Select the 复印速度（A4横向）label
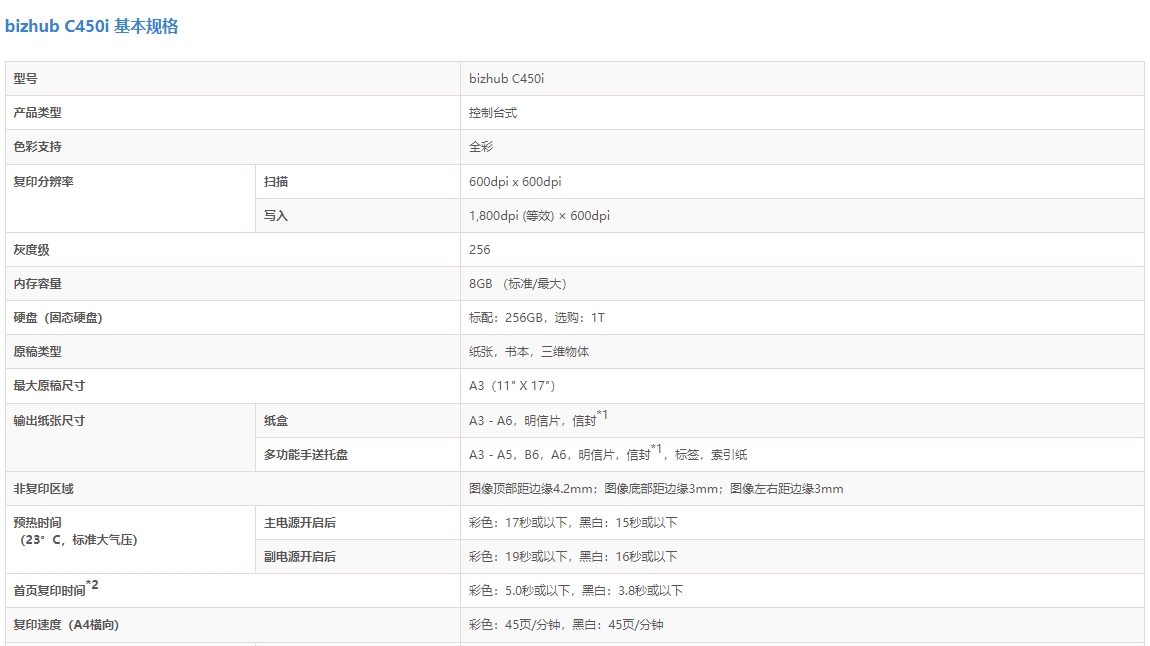 click(x=66, y=625)
